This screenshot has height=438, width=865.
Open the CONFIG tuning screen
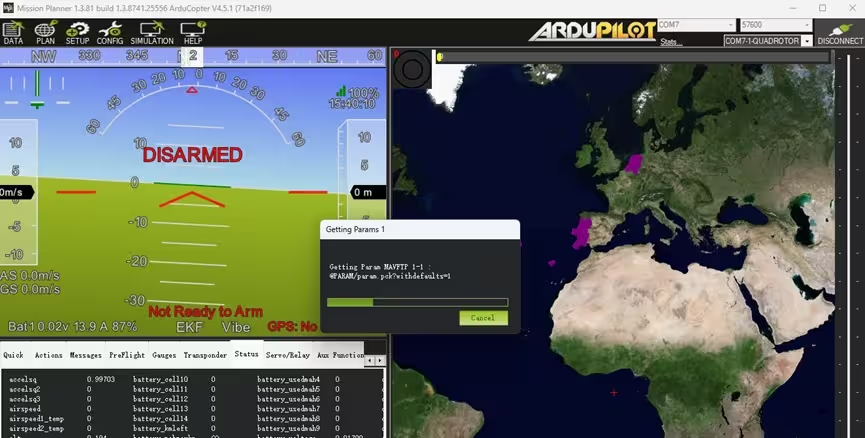tap(110, 33)
